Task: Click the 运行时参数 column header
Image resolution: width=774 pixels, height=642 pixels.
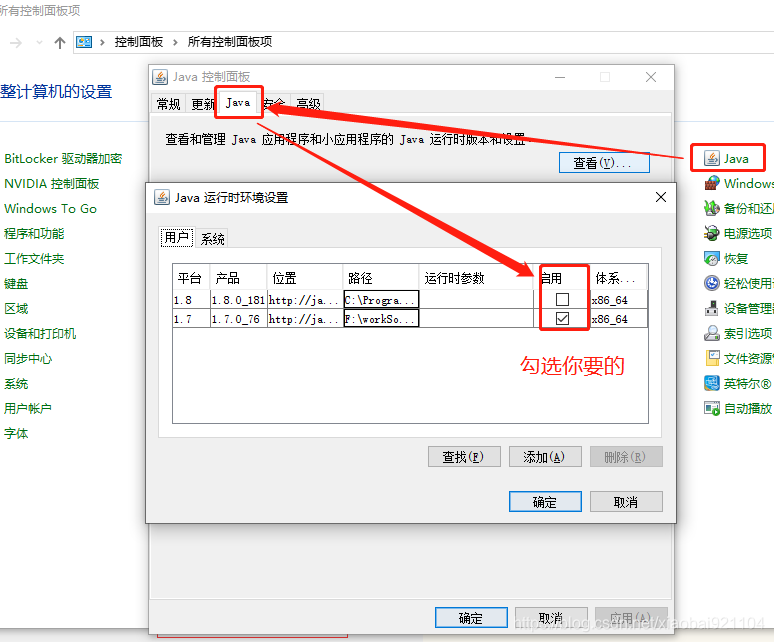Action: (476, 278)
